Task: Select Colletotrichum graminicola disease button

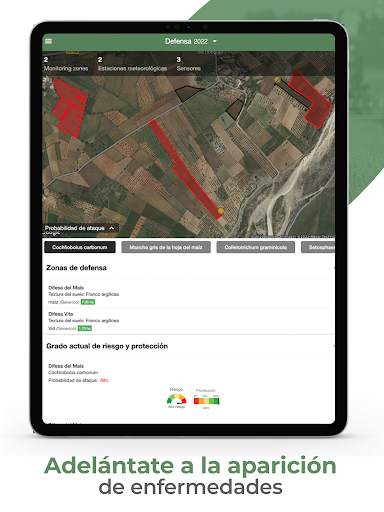Action: pyautogui.click(x=255, y=247)
